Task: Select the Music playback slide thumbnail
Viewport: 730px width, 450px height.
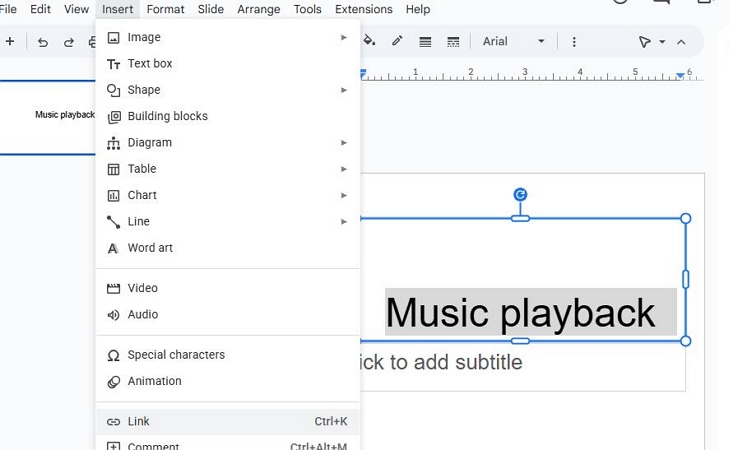Action: click(47, 117)
